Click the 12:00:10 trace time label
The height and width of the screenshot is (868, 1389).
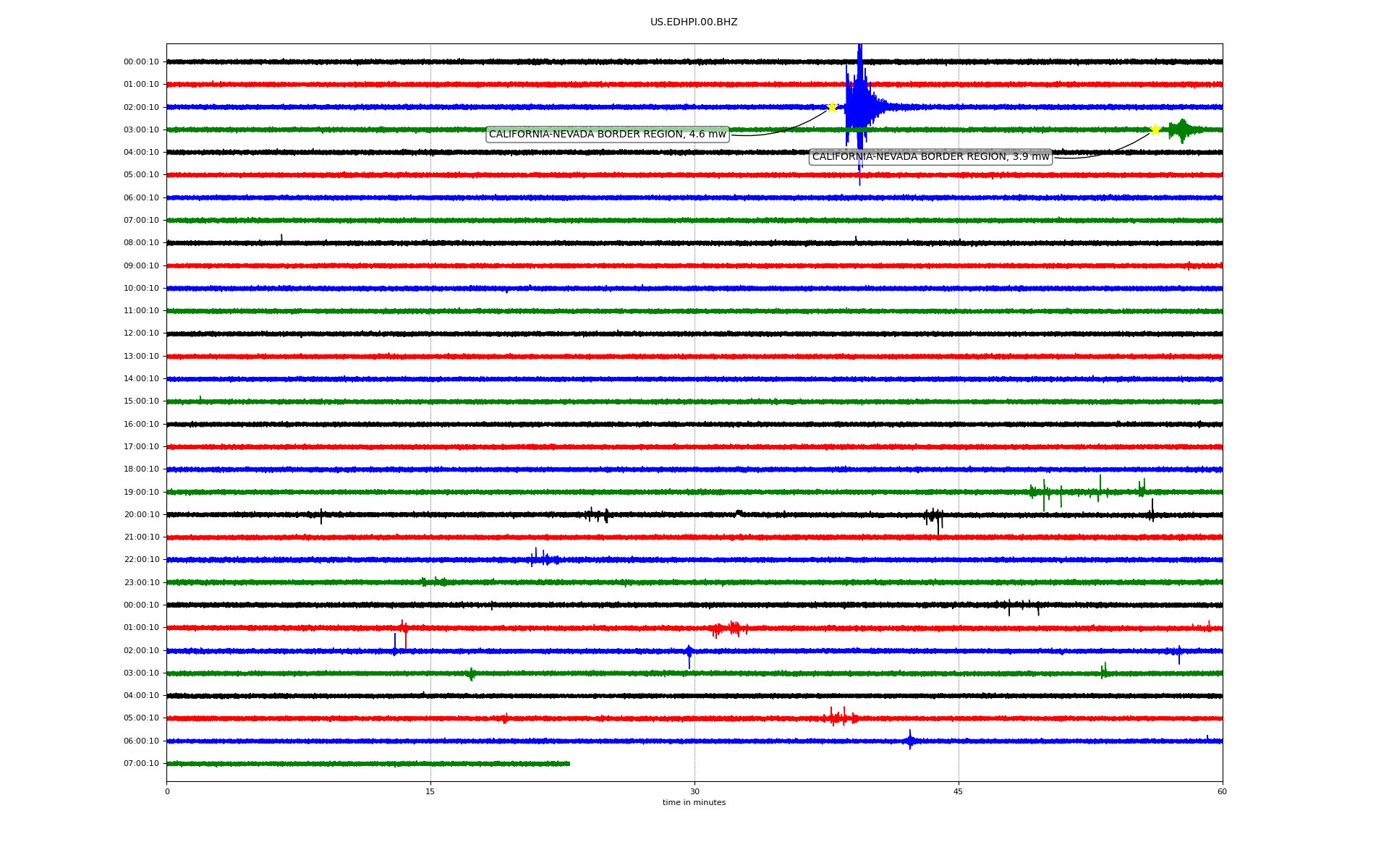pyautogui.click(x=141, y=333)
